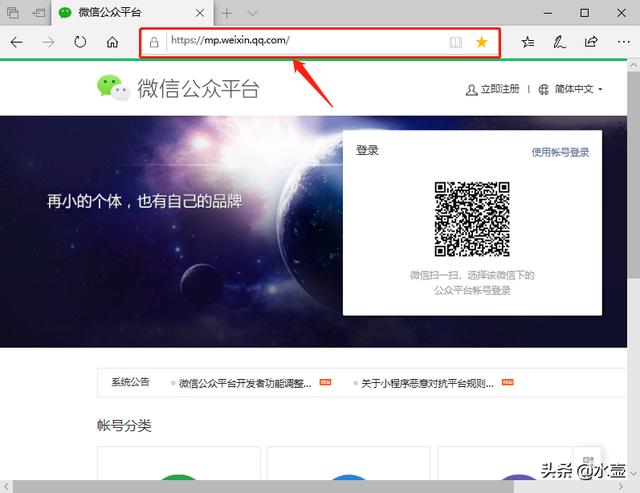Open announcement 微信公众平台开发者功能调整...
The width and height of the screenshot is (640, 493).
pos(245,383)
